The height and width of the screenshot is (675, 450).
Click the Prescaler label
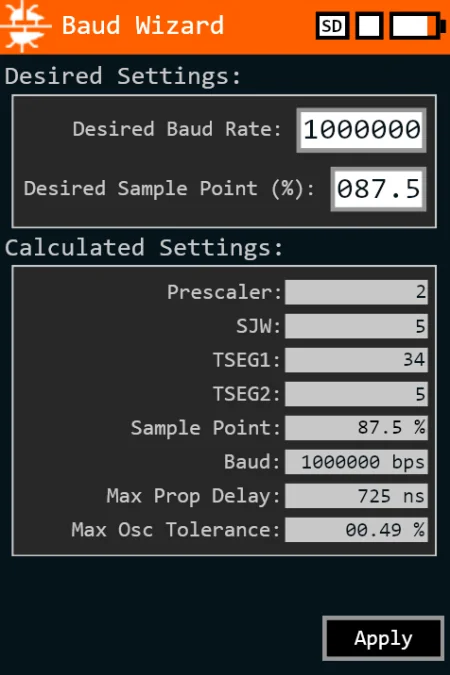tap(224, 292)
